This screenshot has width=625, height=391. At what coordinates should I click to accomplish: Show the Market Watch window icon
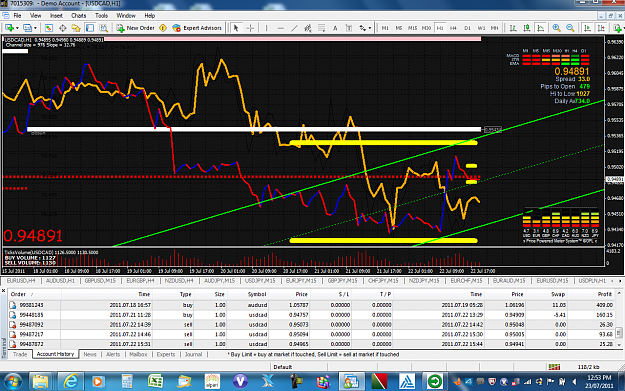(49, 28)
